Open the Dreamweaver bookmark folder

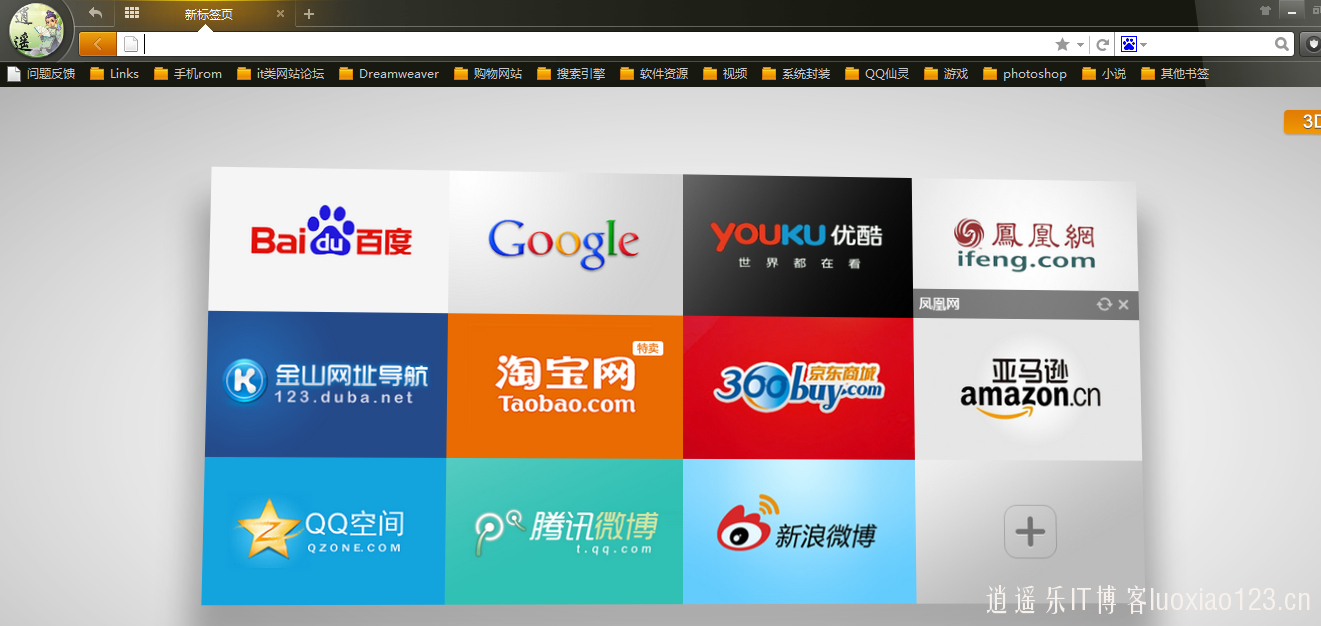pyautogui.click(x=388, y=73)
